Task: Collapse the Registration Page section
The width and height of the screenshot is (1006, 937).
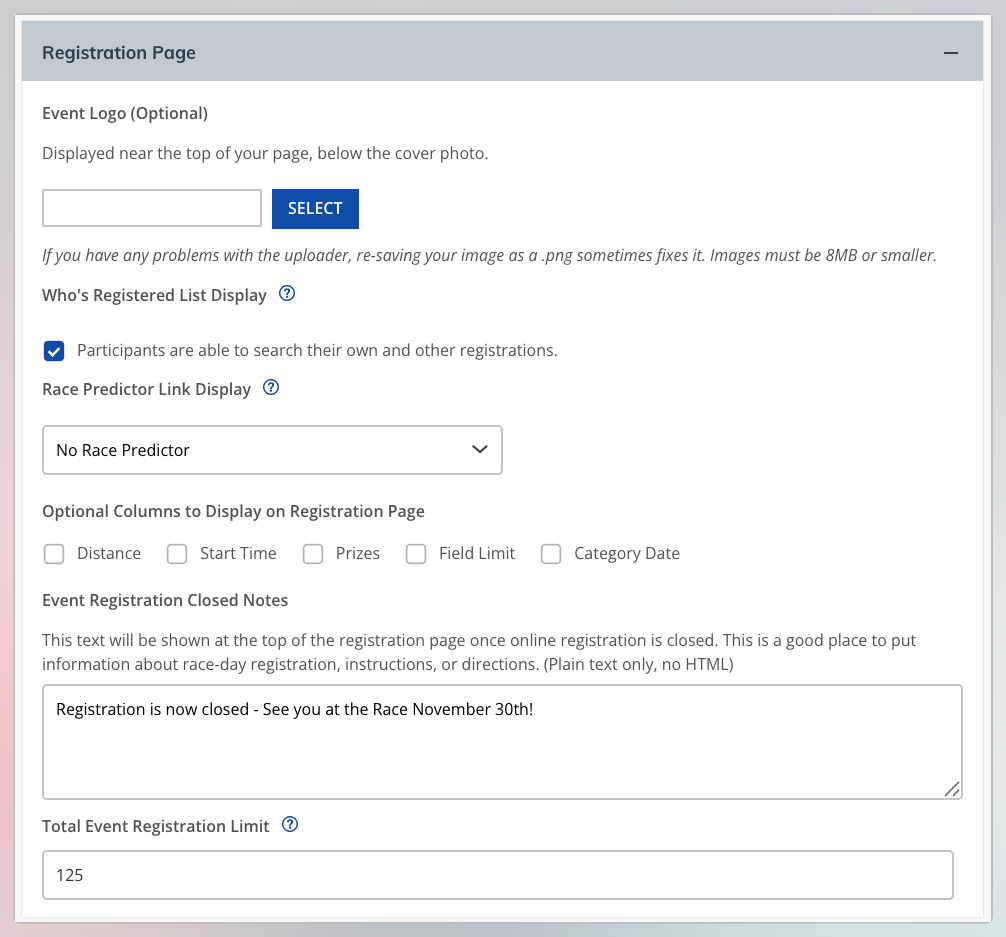Action: tap(951, 53)
